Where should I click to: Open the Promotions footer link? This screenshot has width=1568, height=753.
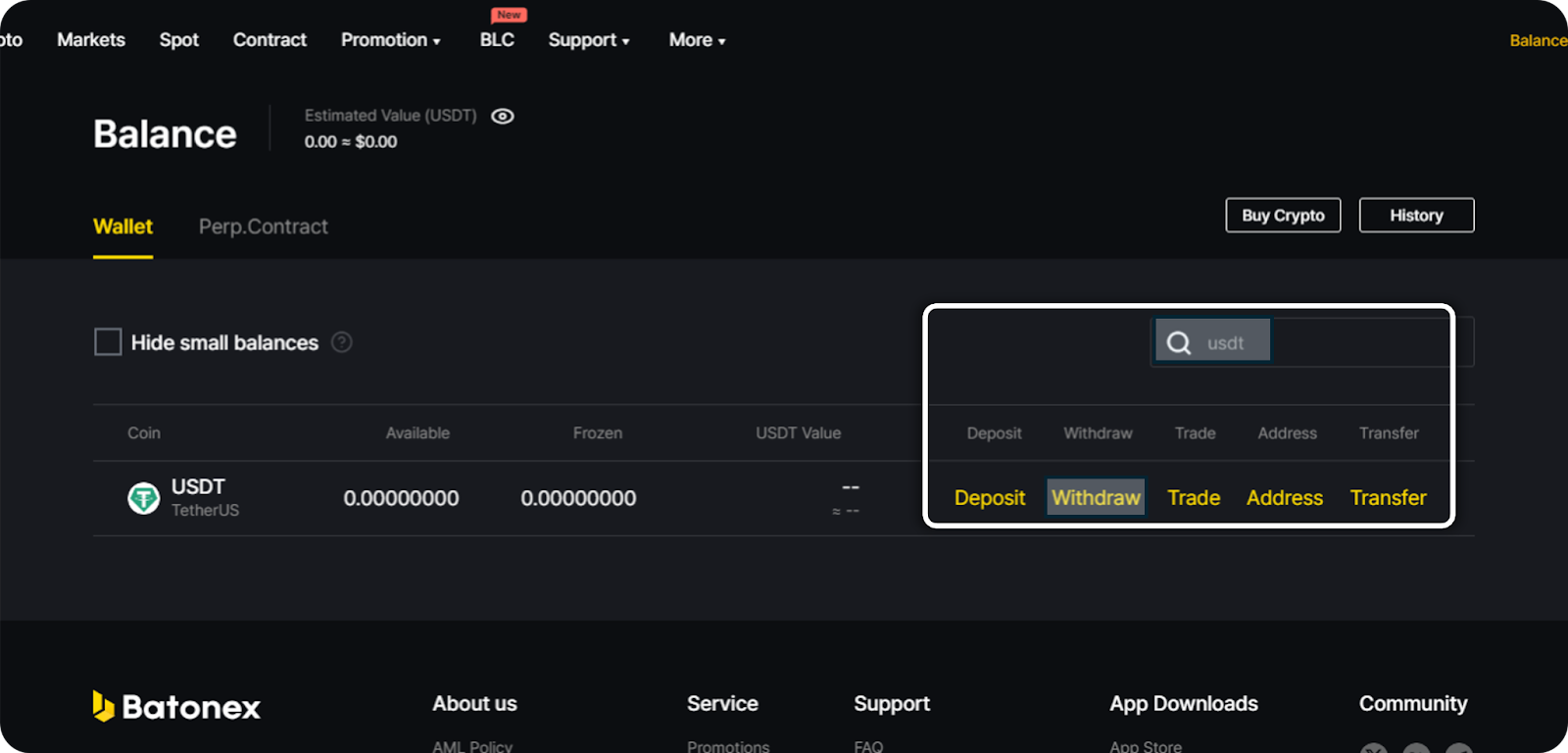tap(728, 746)
